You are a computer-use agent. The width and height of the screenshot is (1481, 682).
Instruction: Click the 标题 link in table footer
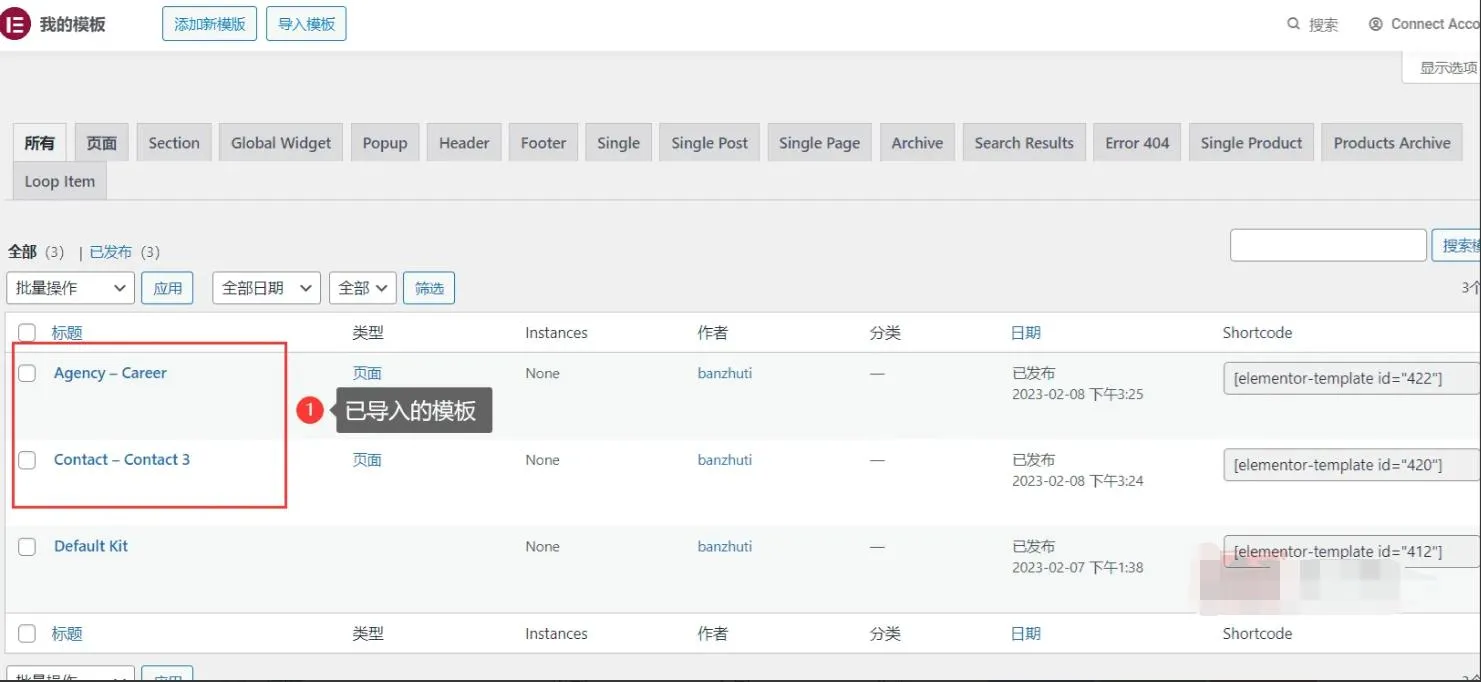[x=67, y=634]
